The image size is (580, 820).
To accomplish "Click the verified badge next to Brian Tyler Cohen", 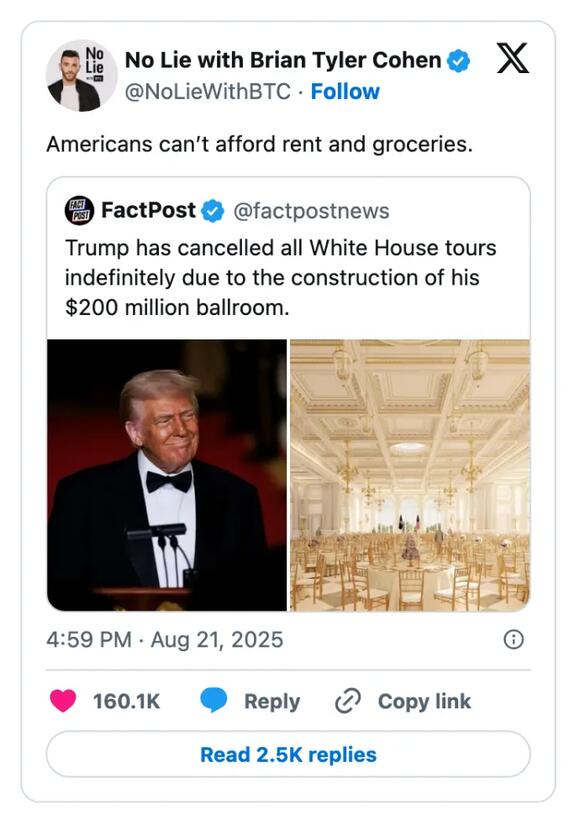I will pyautogui.click(x=459, y=60).
